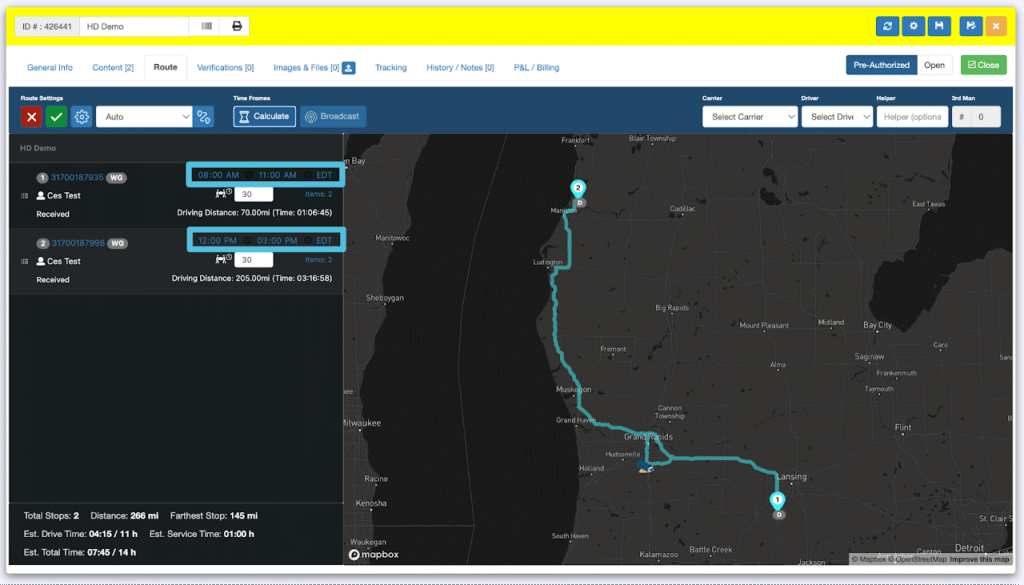Click the Helper optional input field
1024x585 pixels.
pyautogui.click(x=912, y=117)
